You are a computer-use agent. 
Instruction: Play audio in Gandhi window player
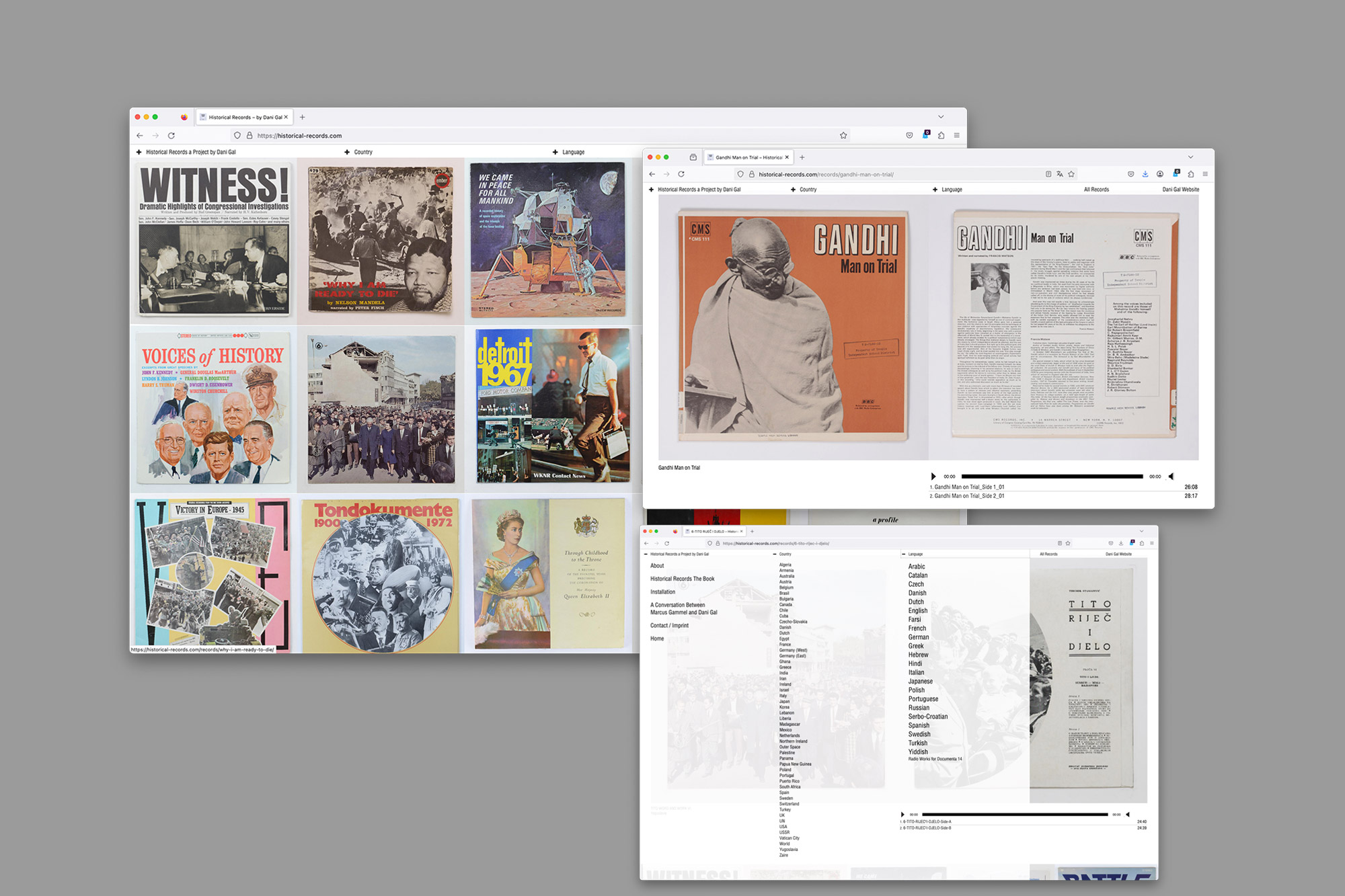tap(933, 477)
